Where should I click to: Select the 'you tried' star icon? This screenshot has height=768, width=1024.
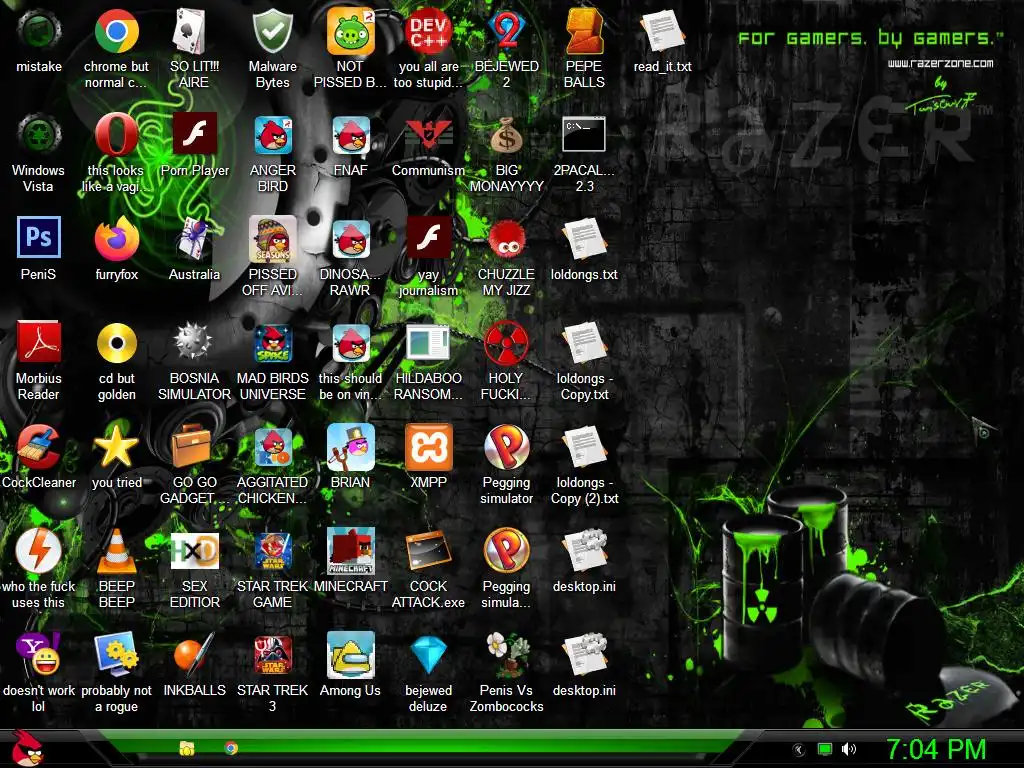point(116,446)
